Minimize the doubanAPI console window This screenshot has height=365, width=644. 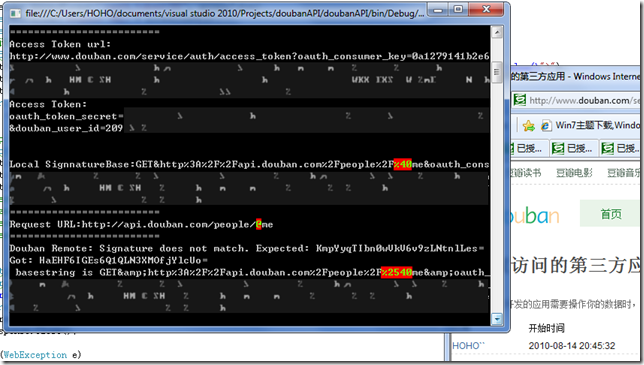point(438,10)
